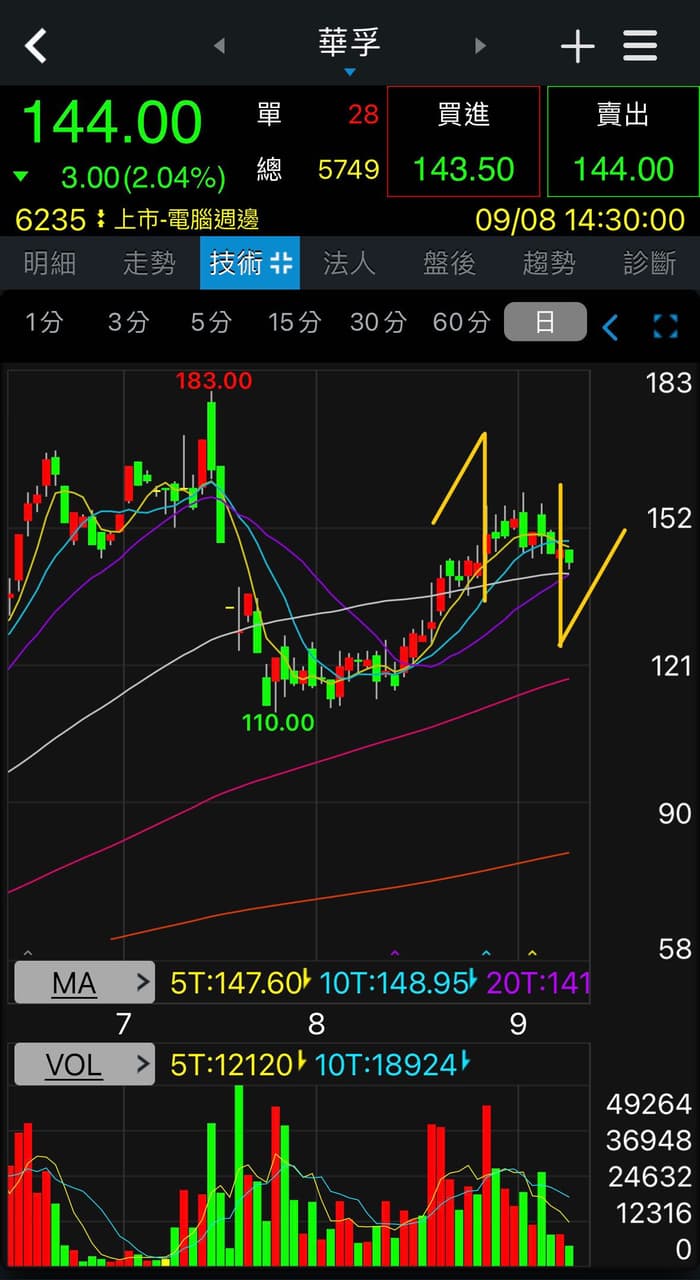The height and width of the screenshot is (1280, 700).
Task: Expand the 華孚 stock name dropdown
Action: tap(349, 50)
